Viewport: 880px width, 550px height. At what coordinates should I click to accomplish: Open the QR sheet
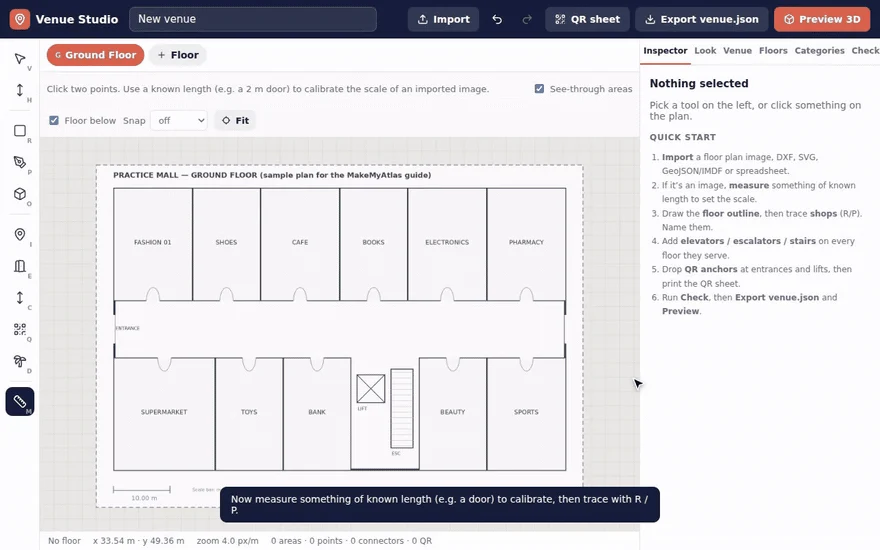tap(587, 19)
